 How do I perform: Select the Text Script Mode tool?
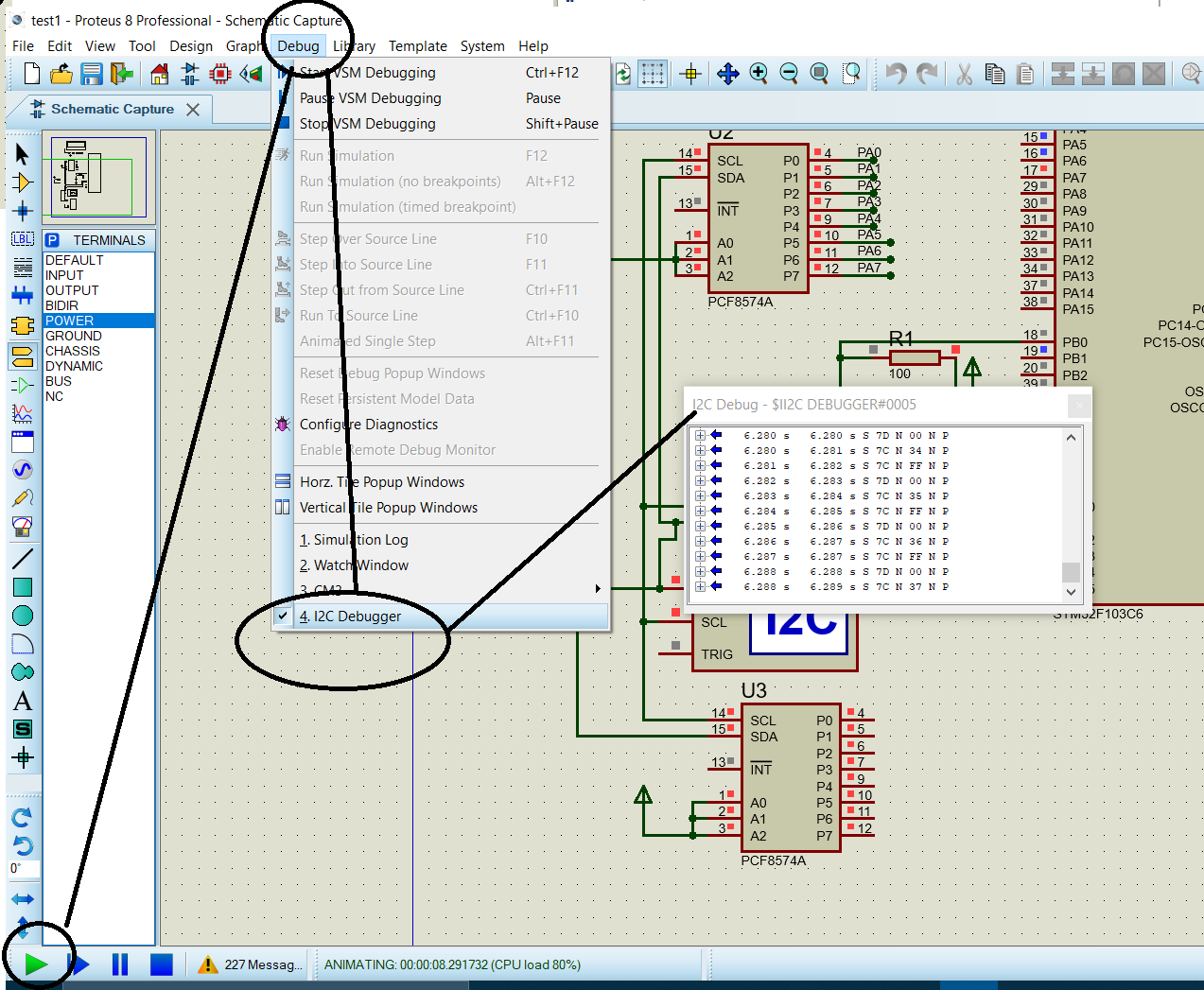coord(23,268)
